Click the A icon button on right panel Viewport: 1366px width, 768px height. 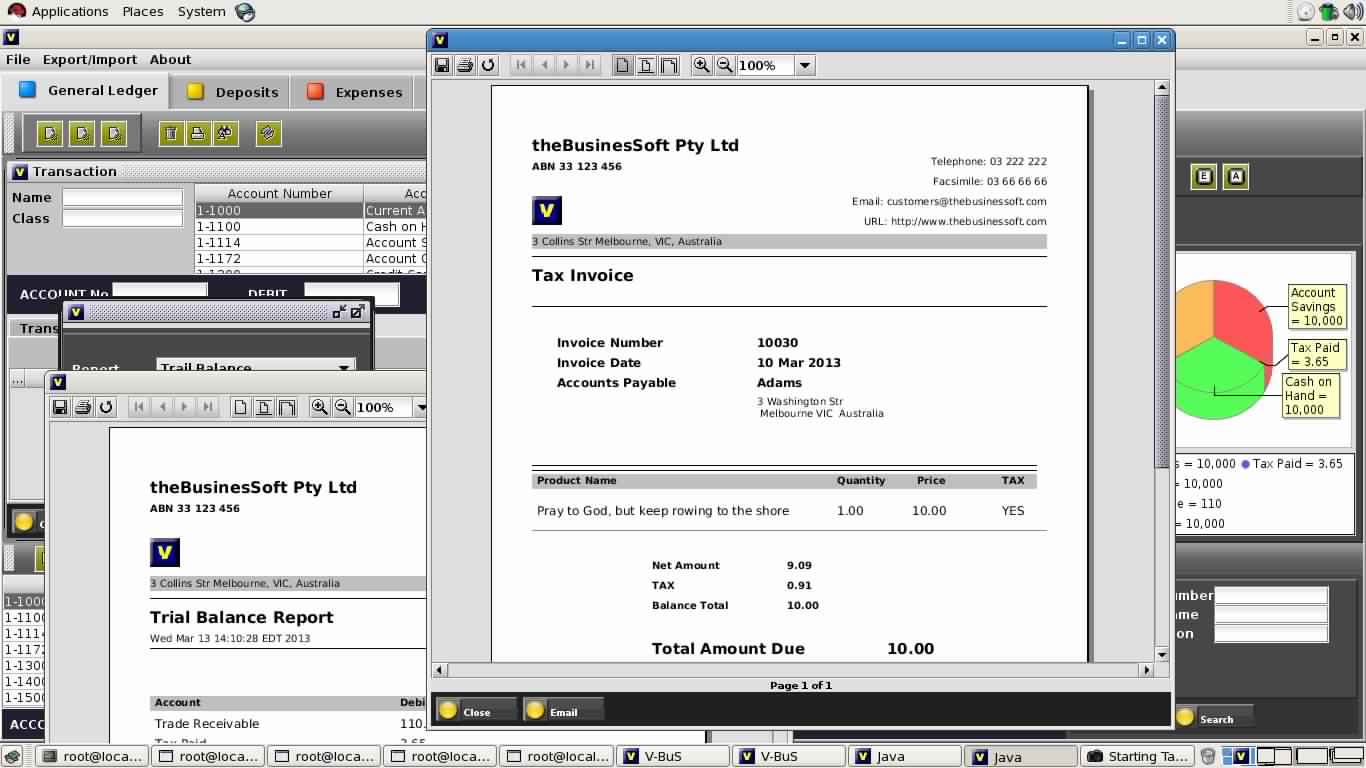(x=1237, y=177)
